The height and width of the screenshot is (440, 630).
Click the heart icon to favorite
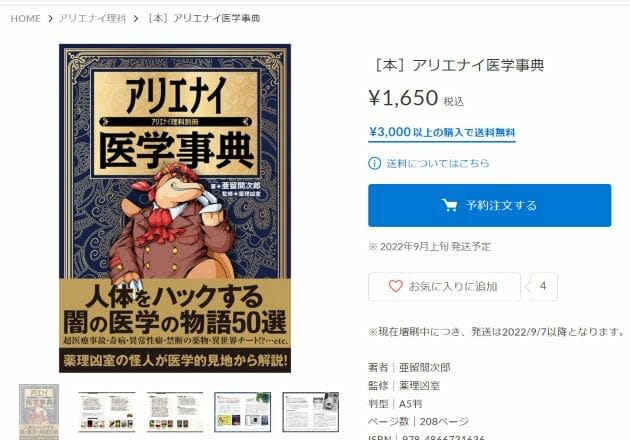395,286
